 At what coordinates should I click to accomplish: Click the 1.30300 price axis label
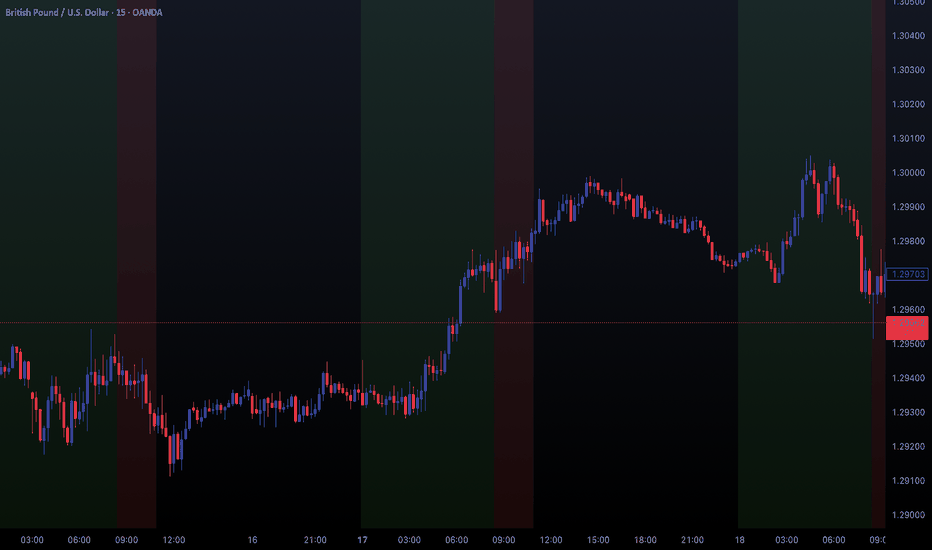tap(908, 70)
